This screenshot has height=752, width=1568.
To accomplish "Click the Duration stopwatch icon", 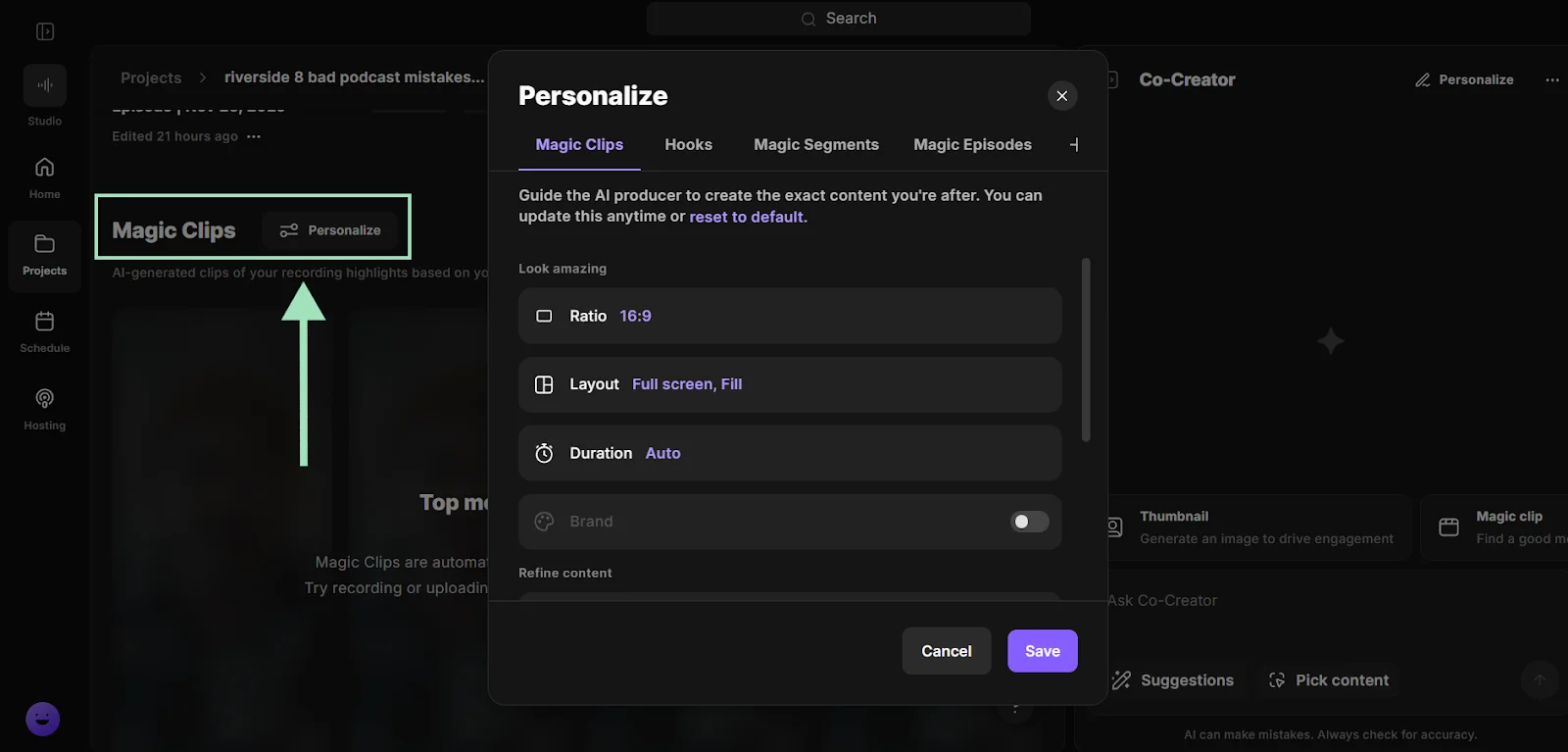I will click(x=544, y=453).
